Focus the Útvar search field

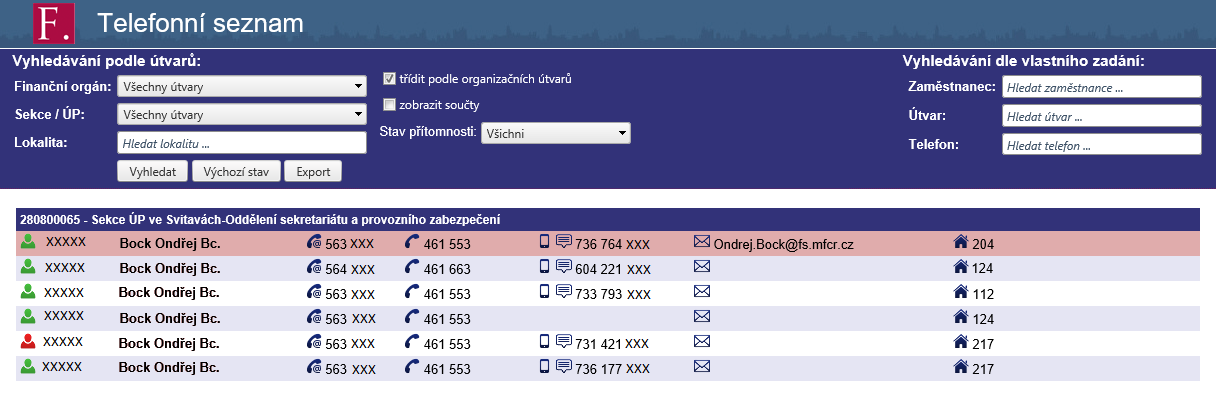point(1102,116)
